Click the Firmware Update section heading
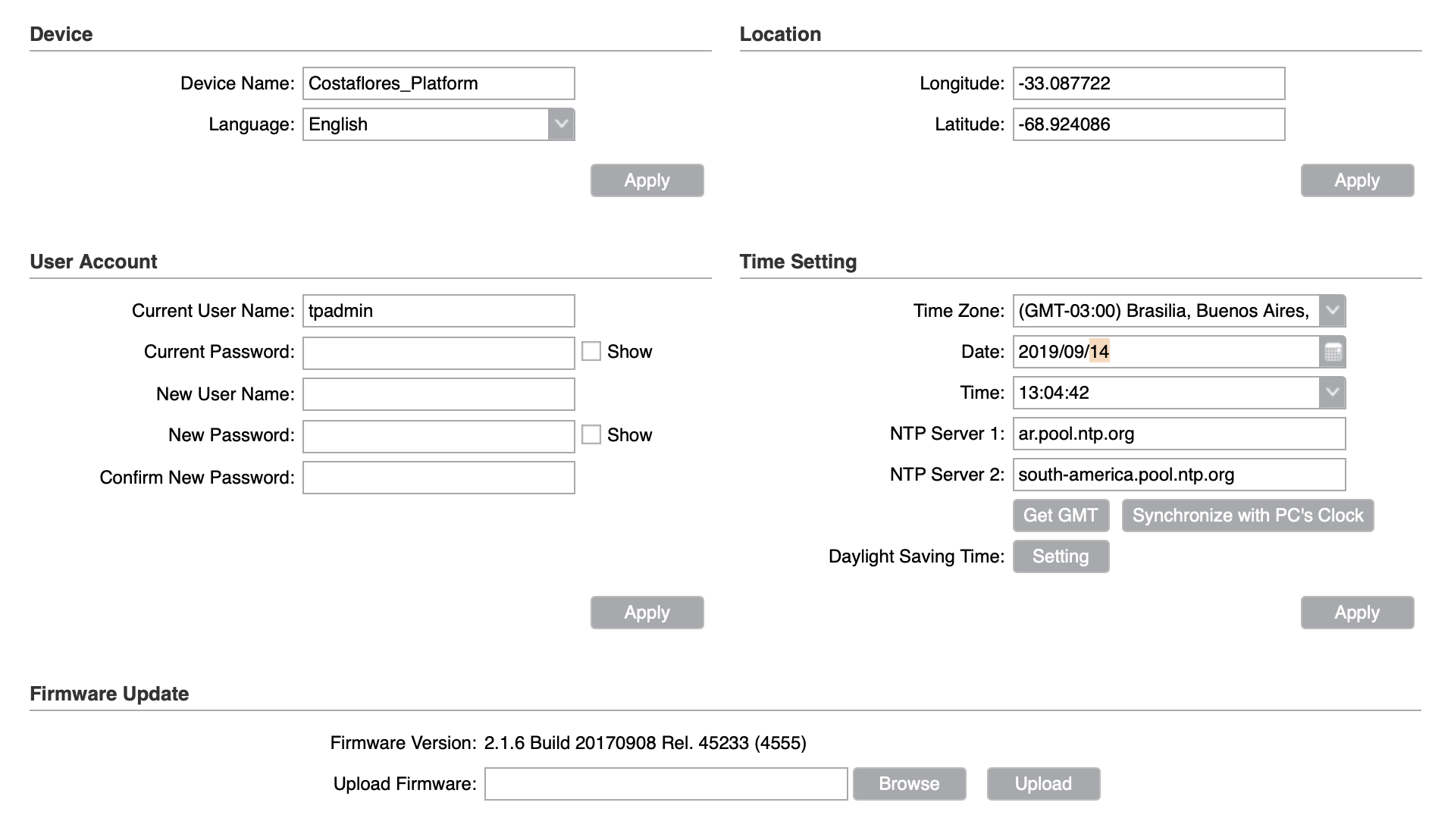 109,694
